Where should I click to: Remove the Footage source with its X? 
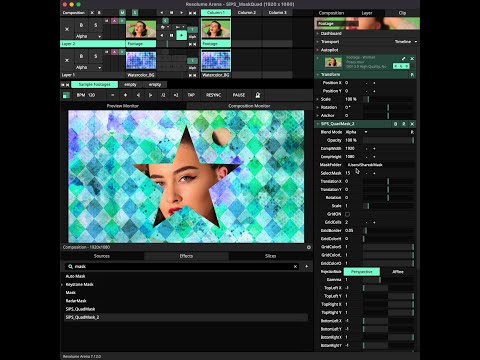412,58
